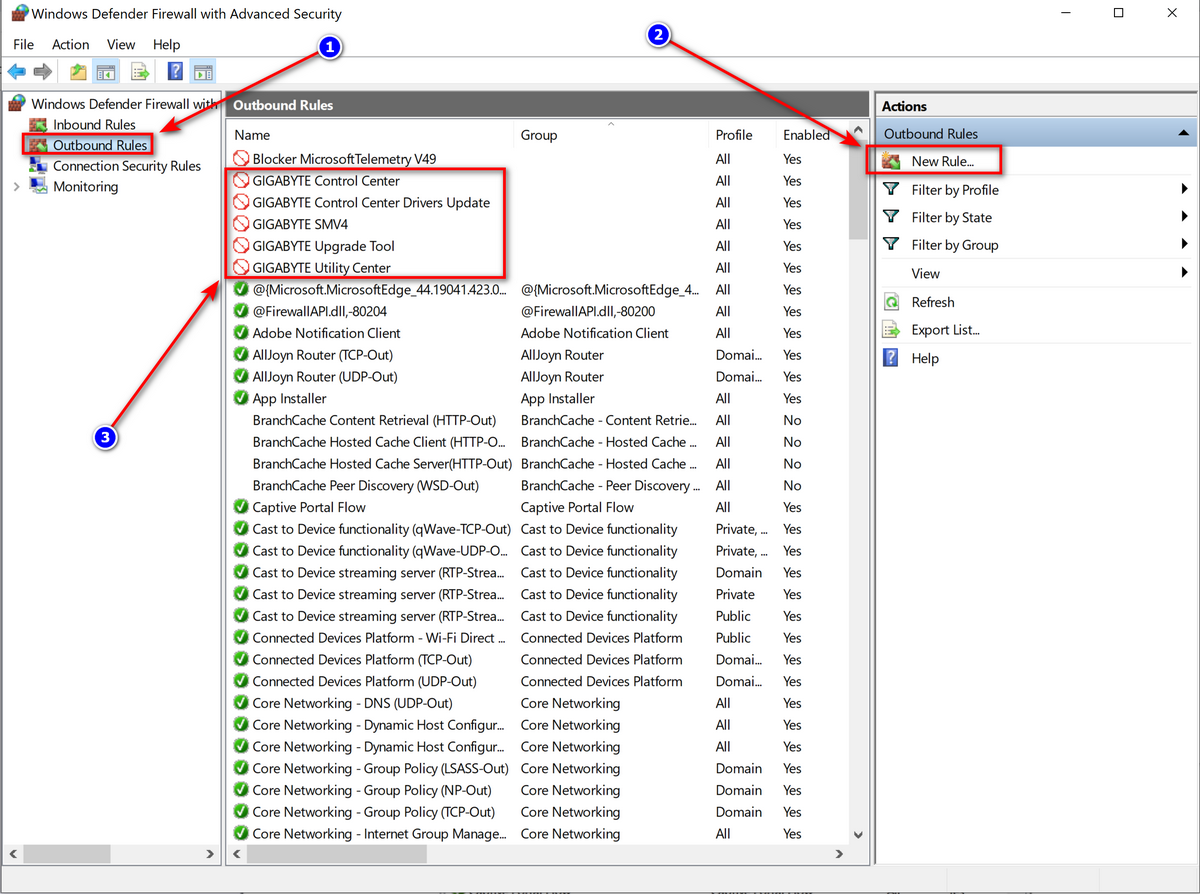The height and width of the screenshot is (894, 1200).
Task: Click the Monitoring tree icon
Action: (x=39, y=187)
